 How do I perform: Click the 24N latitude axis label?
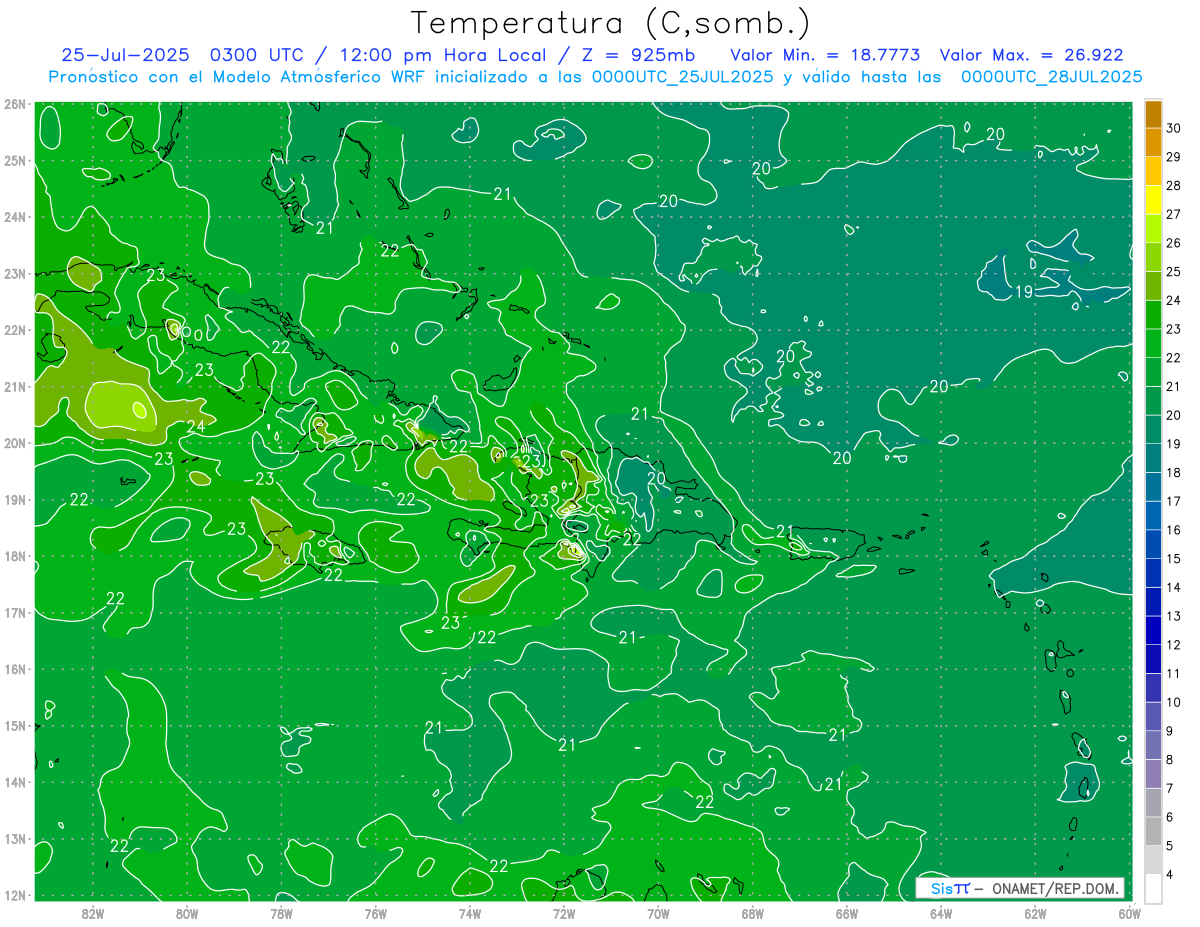point(15,217)
